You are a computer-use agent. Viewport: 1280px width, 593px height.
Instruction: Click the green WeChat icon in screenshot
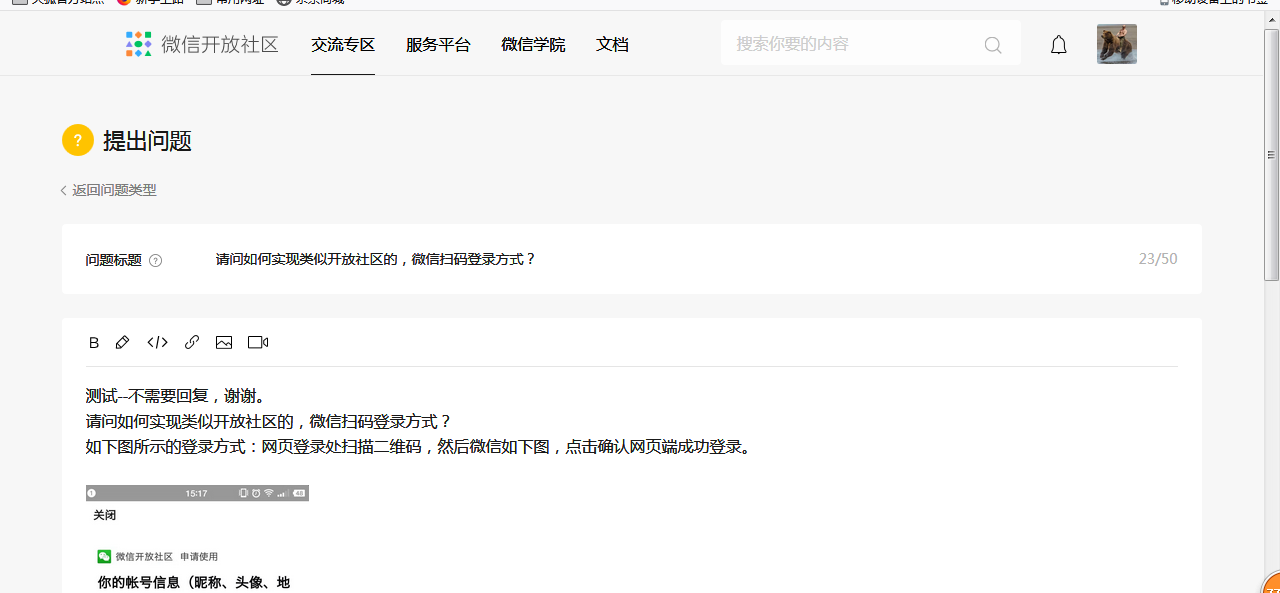pos(104,556)
